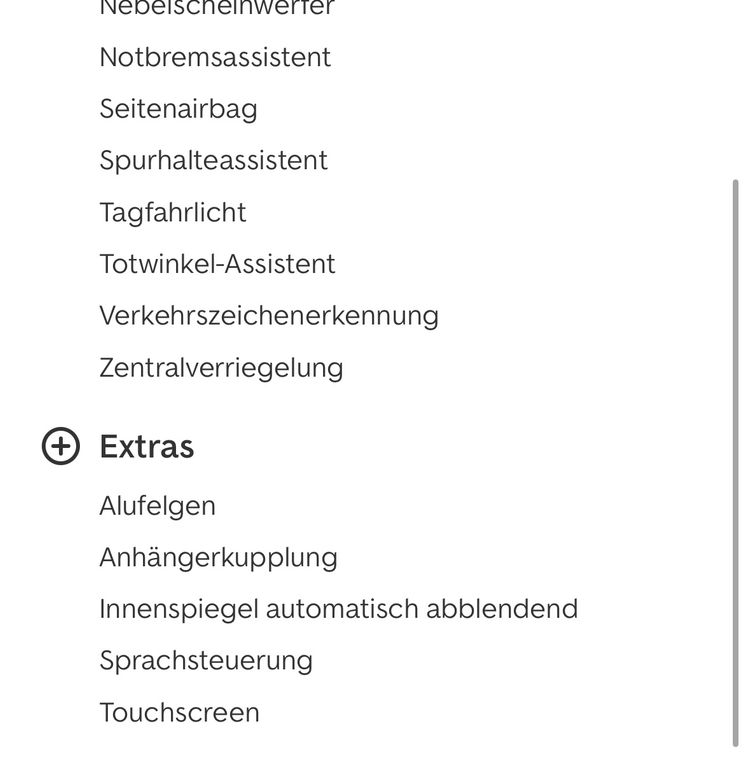Screen dimensions: 744x768
Task: Click the word Innenspiegel
Action: click(178, 610)
